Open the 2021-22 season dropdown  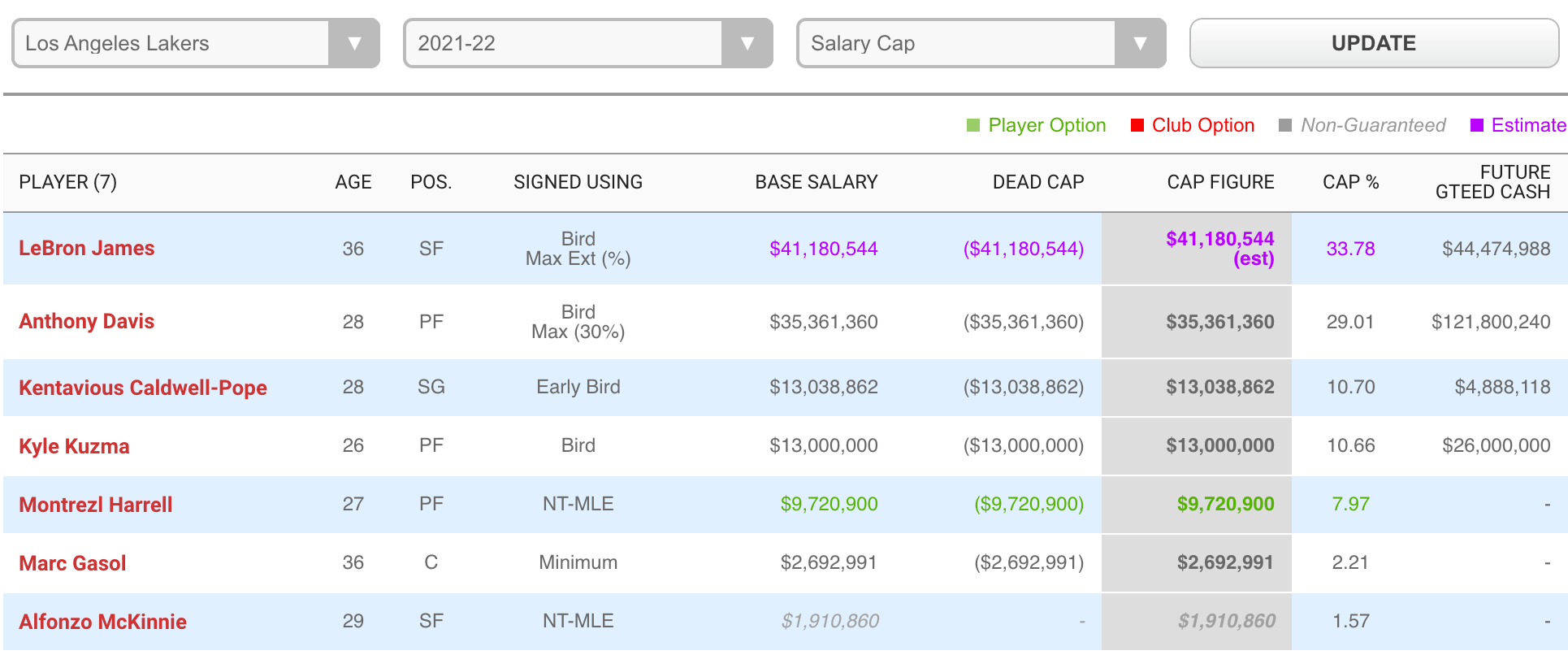tap(588, 43)
